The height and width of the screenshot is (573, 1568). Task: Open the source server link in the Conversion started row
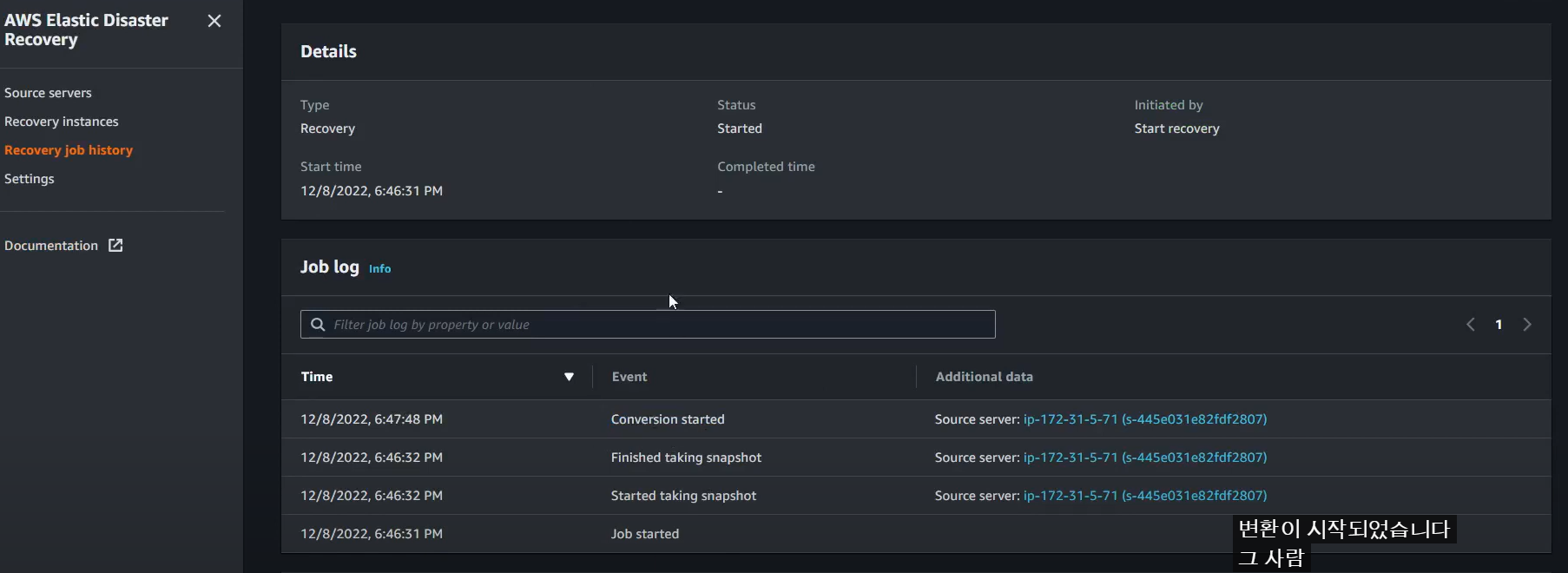1145,419
